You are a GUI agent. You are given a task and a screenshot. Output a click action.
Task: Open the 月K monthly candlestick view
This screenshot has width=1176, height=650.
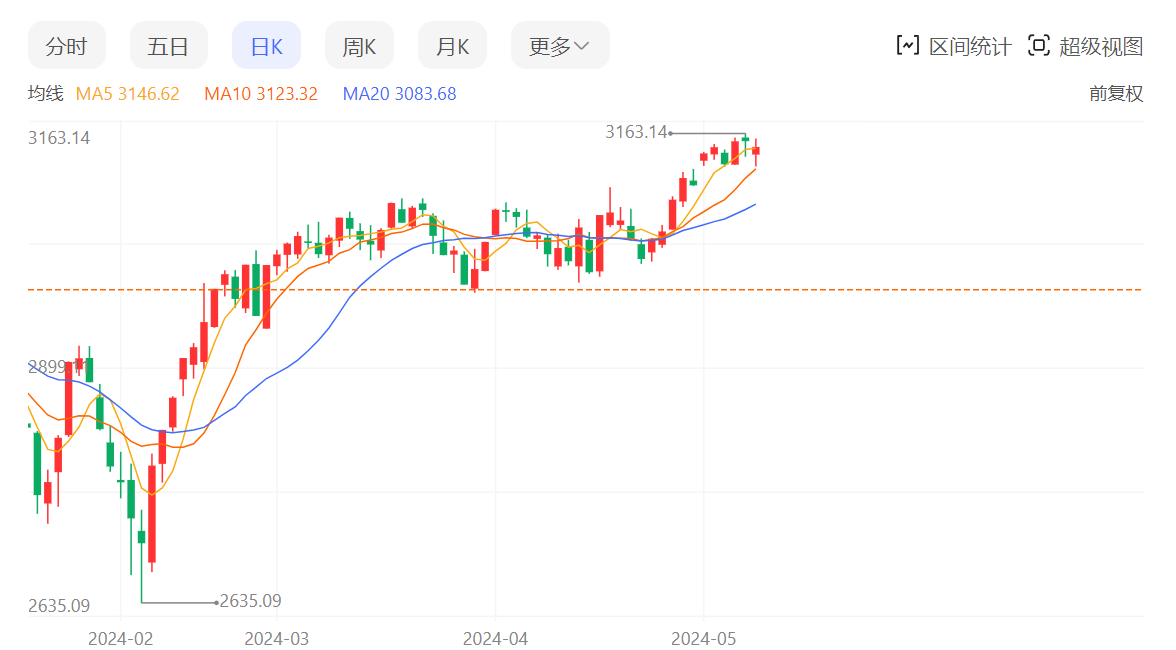[x=452, y=46]
